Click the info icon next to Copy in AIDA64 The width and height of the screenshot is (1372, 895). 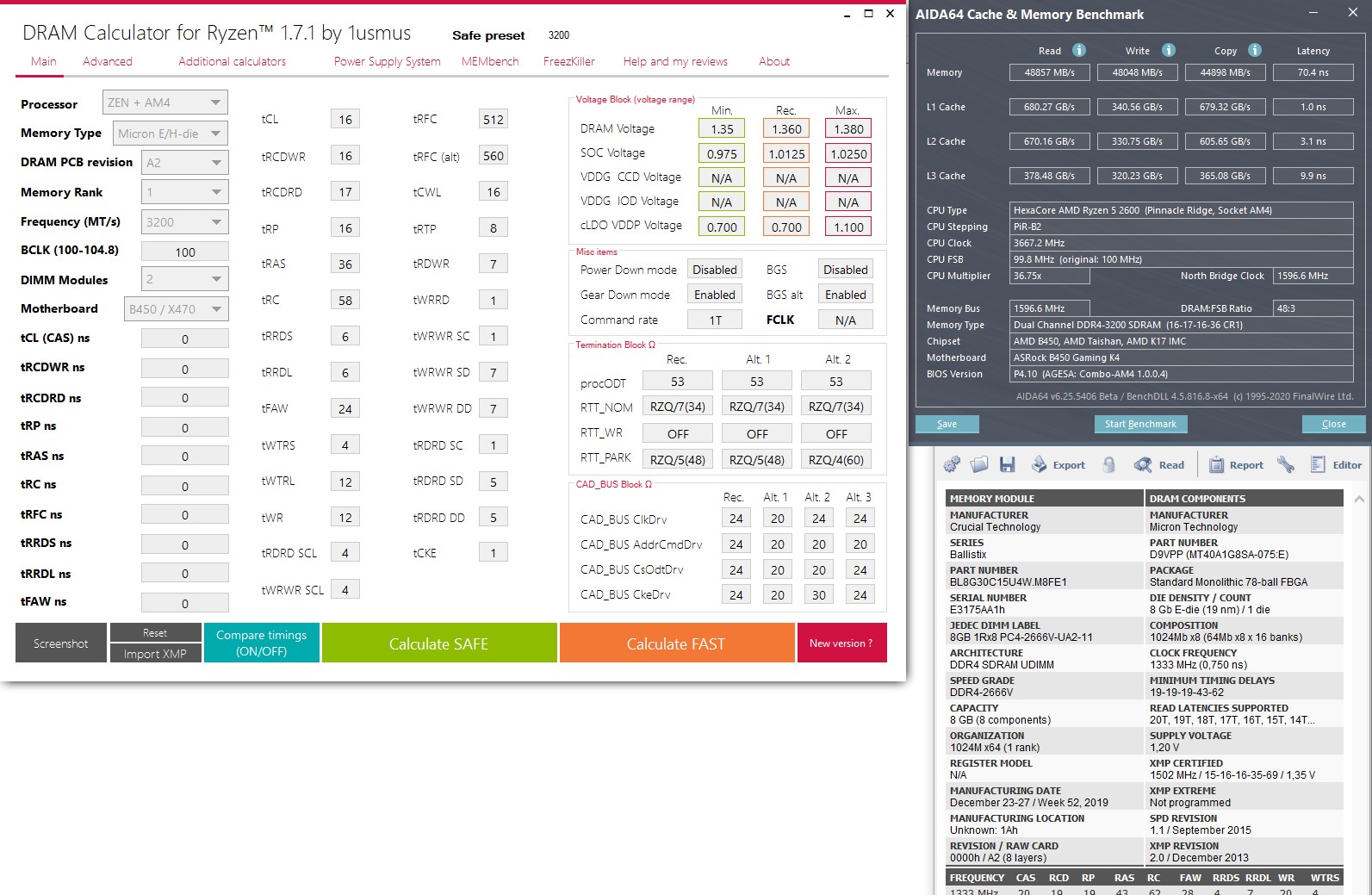tap(1255, 50)
